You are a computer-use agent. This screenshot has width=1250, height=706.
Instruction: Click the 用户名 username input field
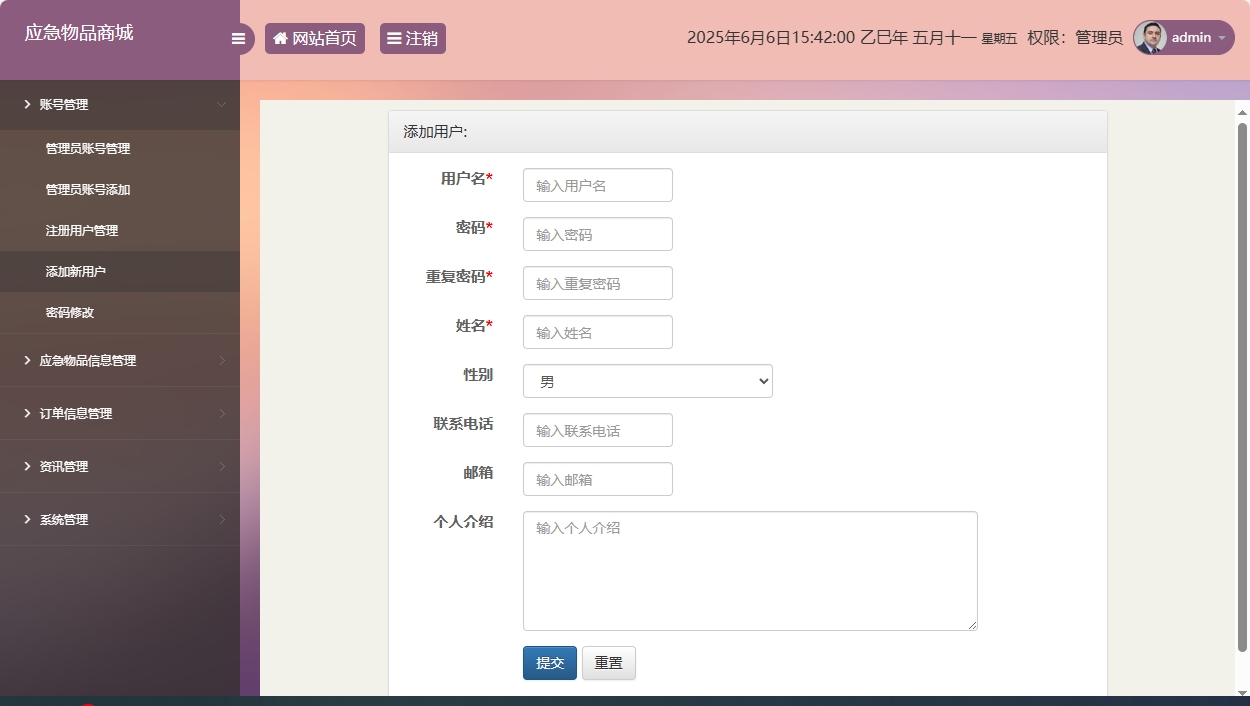click(597, 185)
